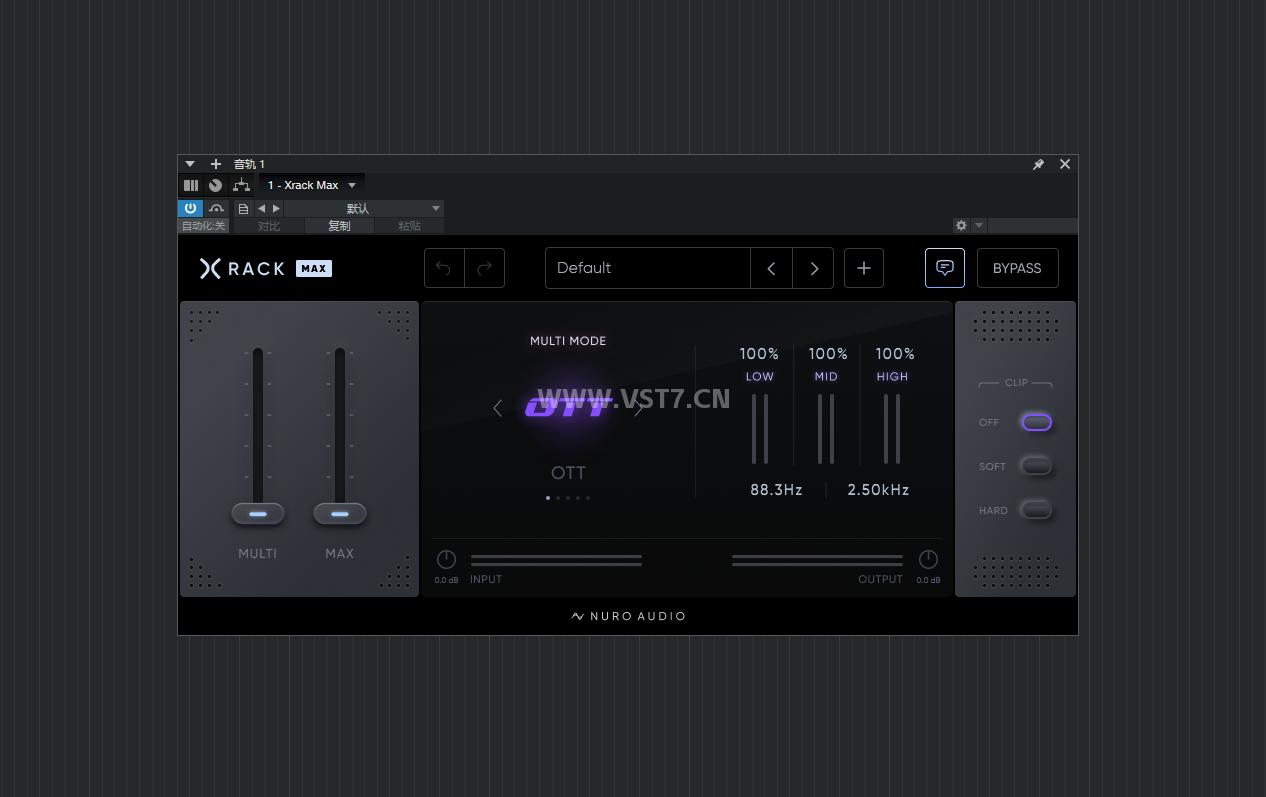1266x797 pixels.
Task: Select previous preset with left chevron
Action: point(771,268)
